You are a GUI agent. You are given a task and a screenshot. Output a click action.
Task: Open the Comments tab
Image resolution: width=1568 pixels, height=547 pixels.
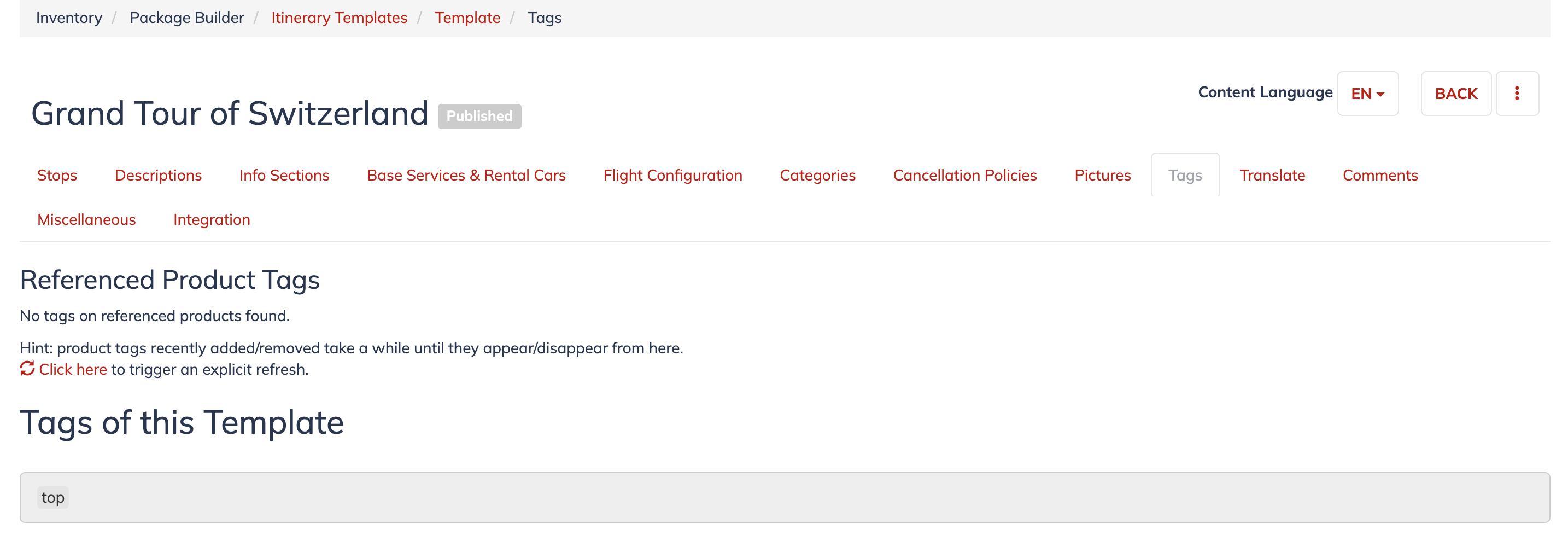click(1380, 175)
